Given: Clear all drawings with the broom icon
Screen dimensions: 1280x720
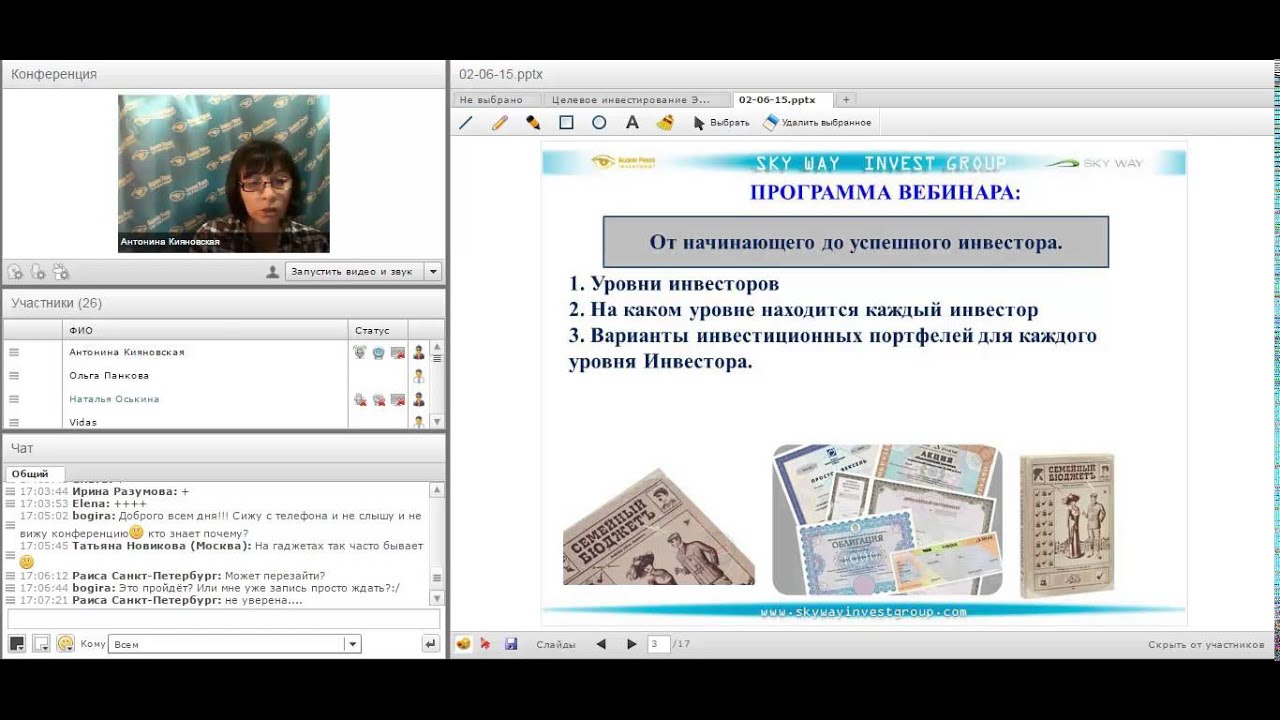Looking at the screenshot, I should (x=665, y=123).
